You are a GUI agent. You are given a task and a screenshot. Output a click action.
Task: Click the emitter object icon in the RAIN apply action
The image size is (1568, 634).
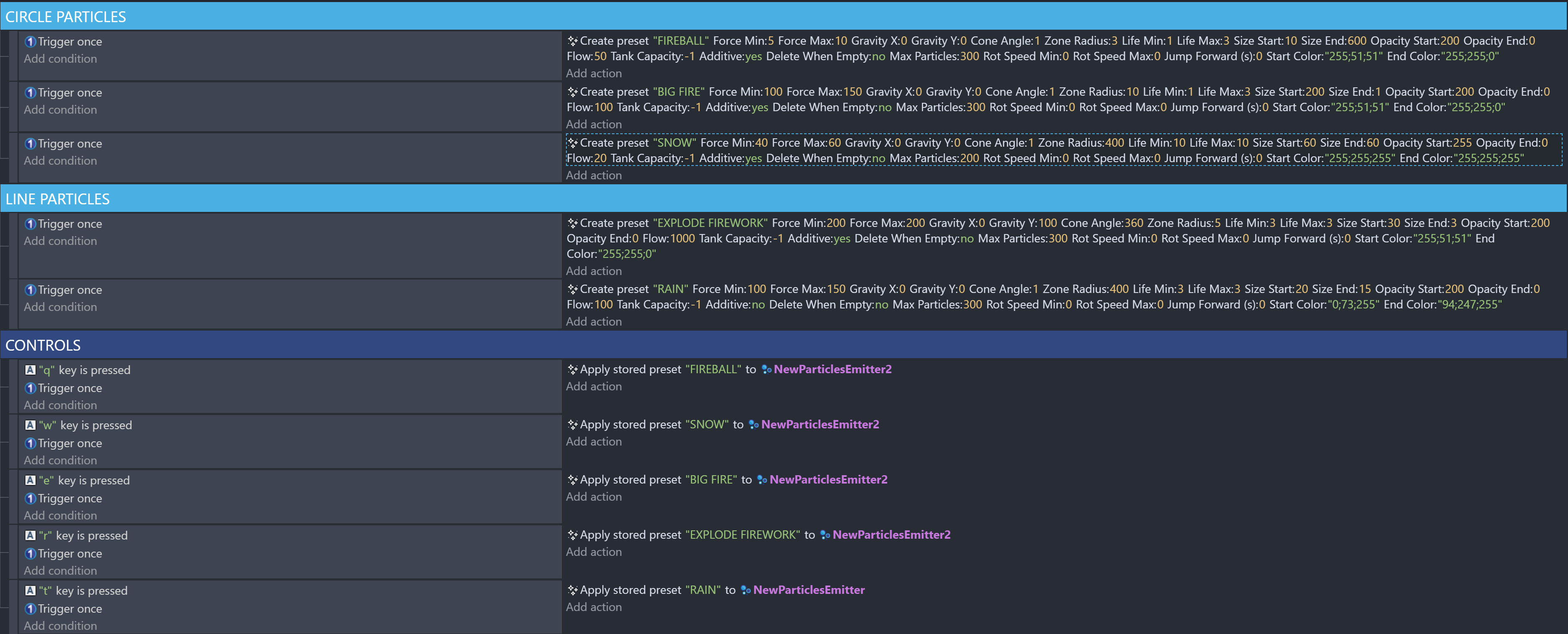click(x=746, y=590)
